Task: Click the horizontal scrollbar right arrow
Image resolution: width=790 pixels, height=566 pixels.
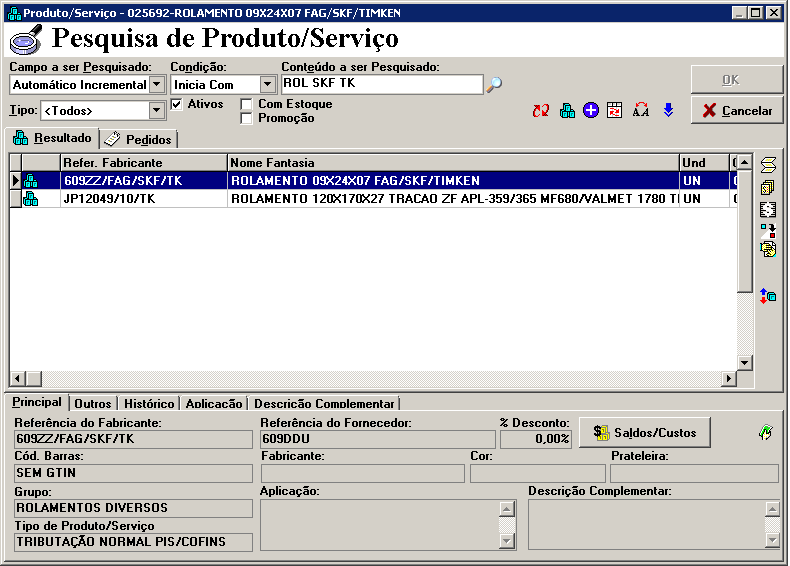Action: pos(729,378)
